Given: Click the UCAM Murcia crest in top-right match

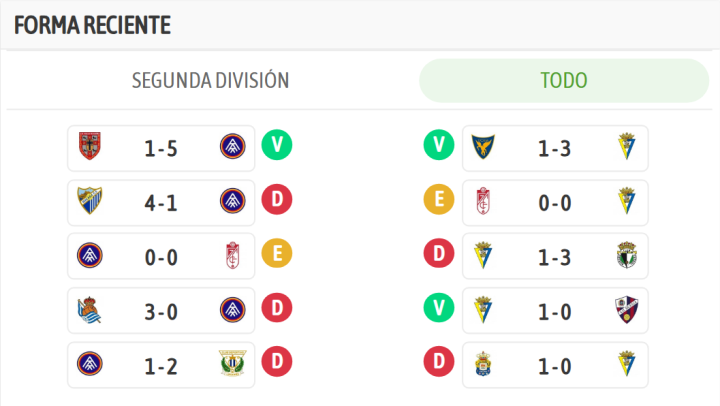Looking at the screenshot, I should (485, 148).
